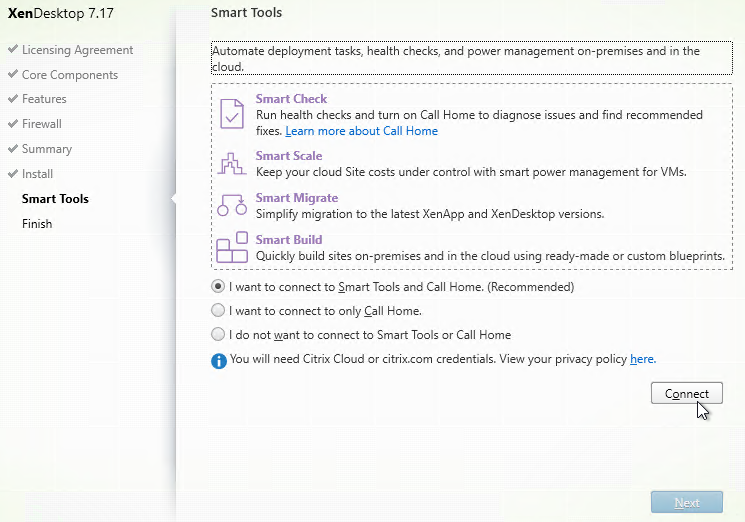
Task: Open the privacy policy 'here' link
Action: click(x=643, y=359)
